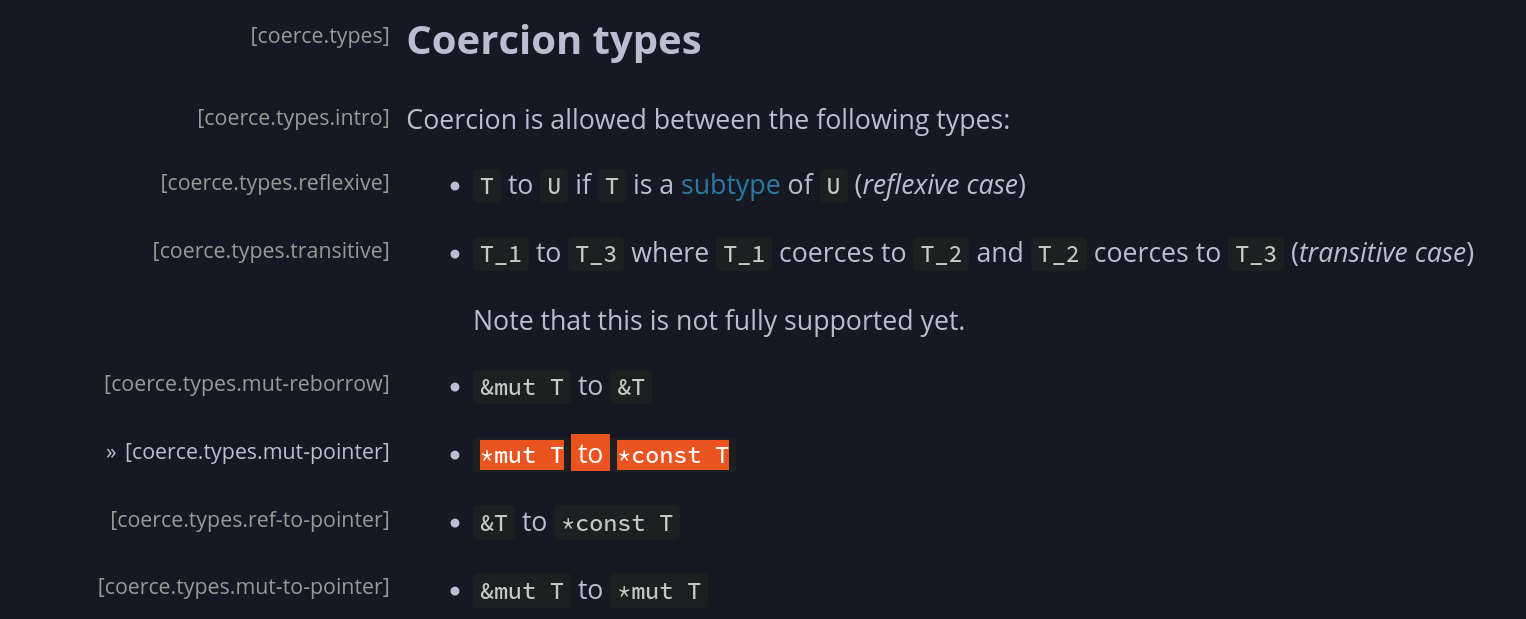
Task: Open the [coerce.types.mut-reborrow] rule link
Action: 247,383
